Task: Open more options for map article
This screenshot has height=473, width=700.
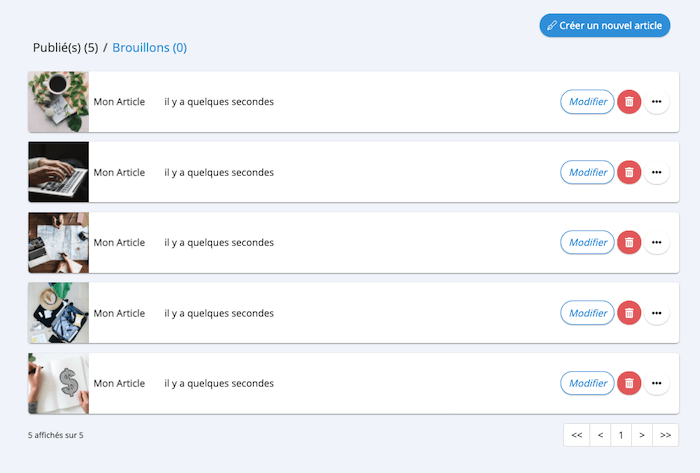Action: click(656, 242)
